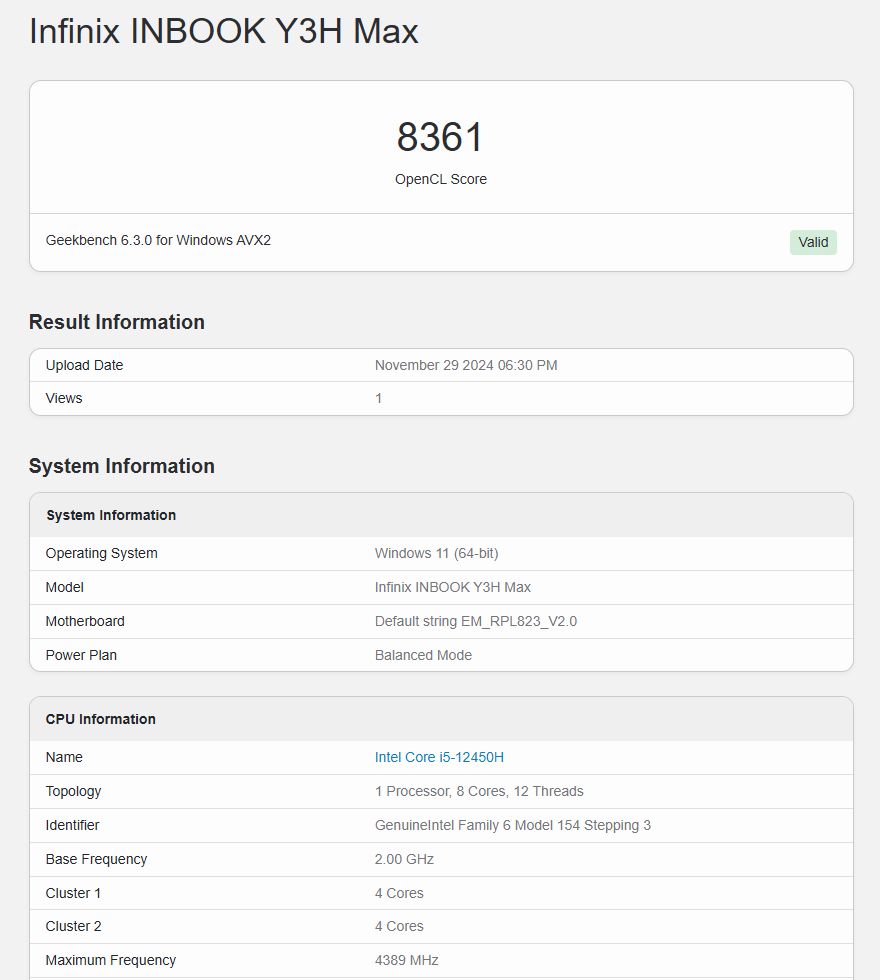The width and height of the screenshot is (880, 980).
Task: Click the Operating System label
Action: (101, 553)
